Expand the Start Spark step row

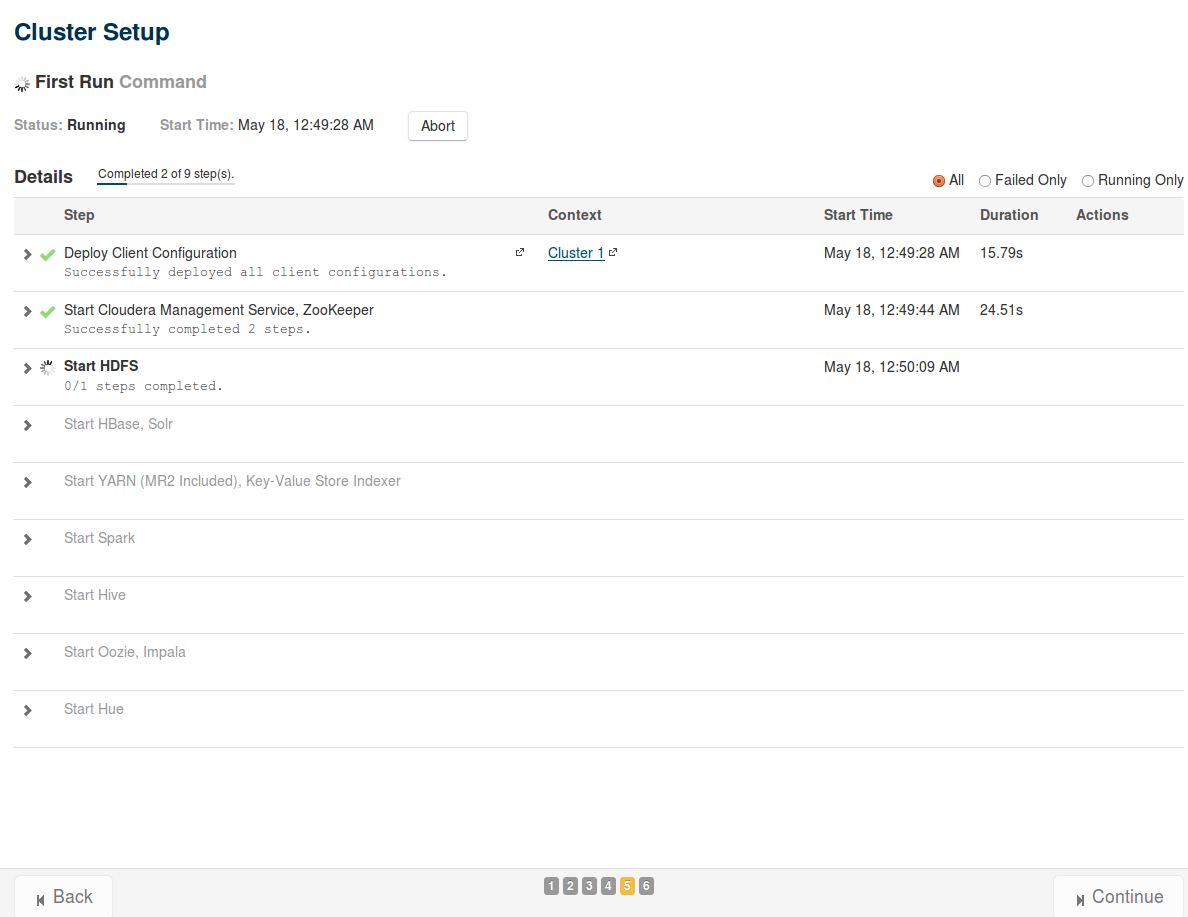point(28,540)
